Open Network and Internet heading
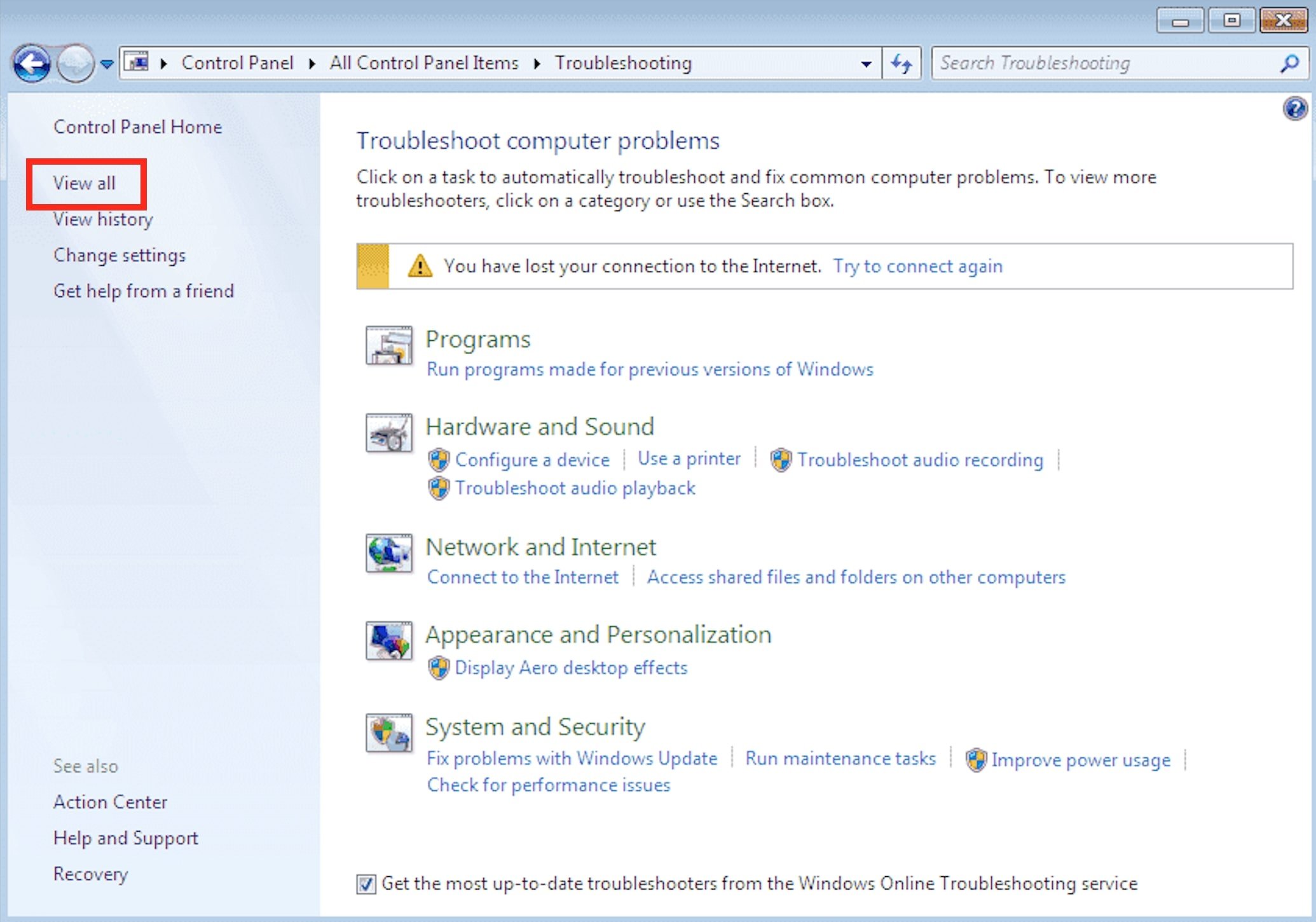 click(541, 547)
